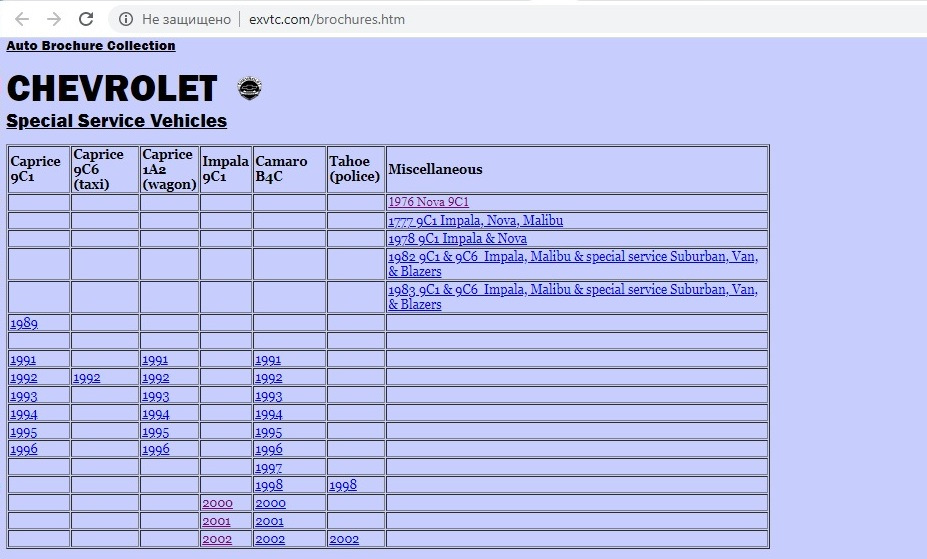
Task: Open the 2002 Camaro B4C link
Action: pyautogui.click(x=270, y=540)
